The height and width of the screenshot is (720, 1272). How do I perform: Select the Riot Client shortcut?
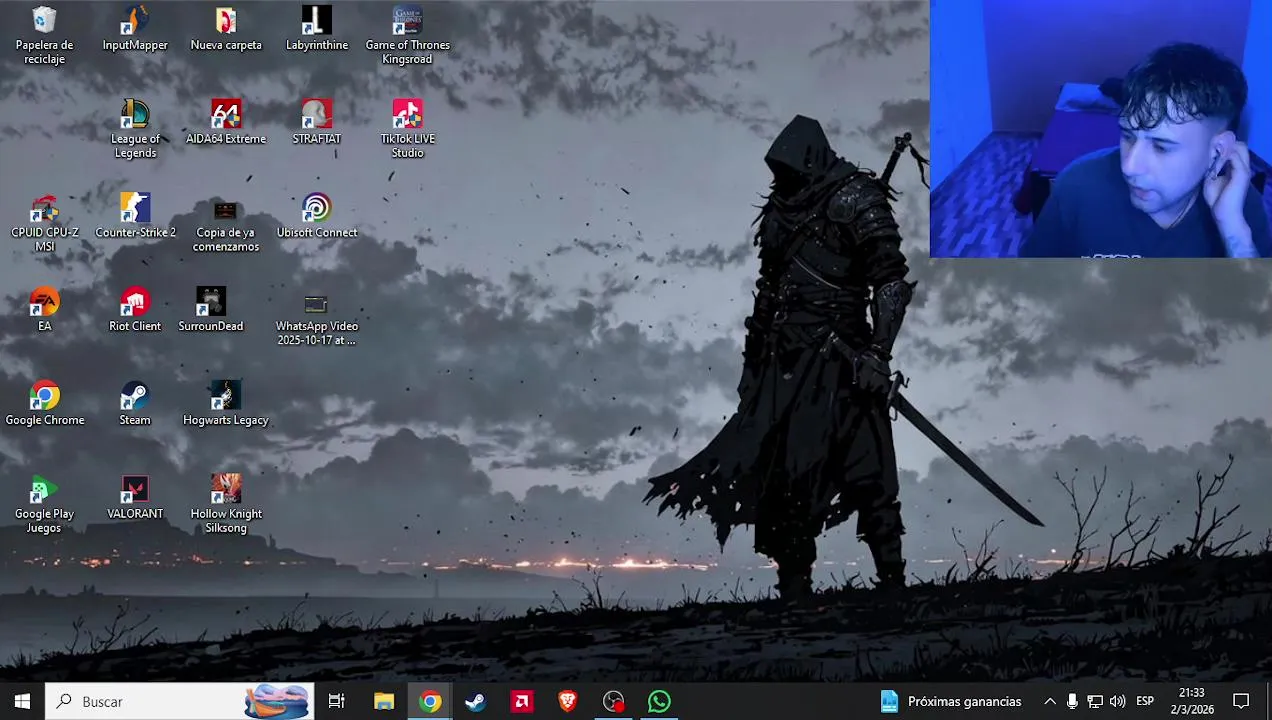pos(135,310)
